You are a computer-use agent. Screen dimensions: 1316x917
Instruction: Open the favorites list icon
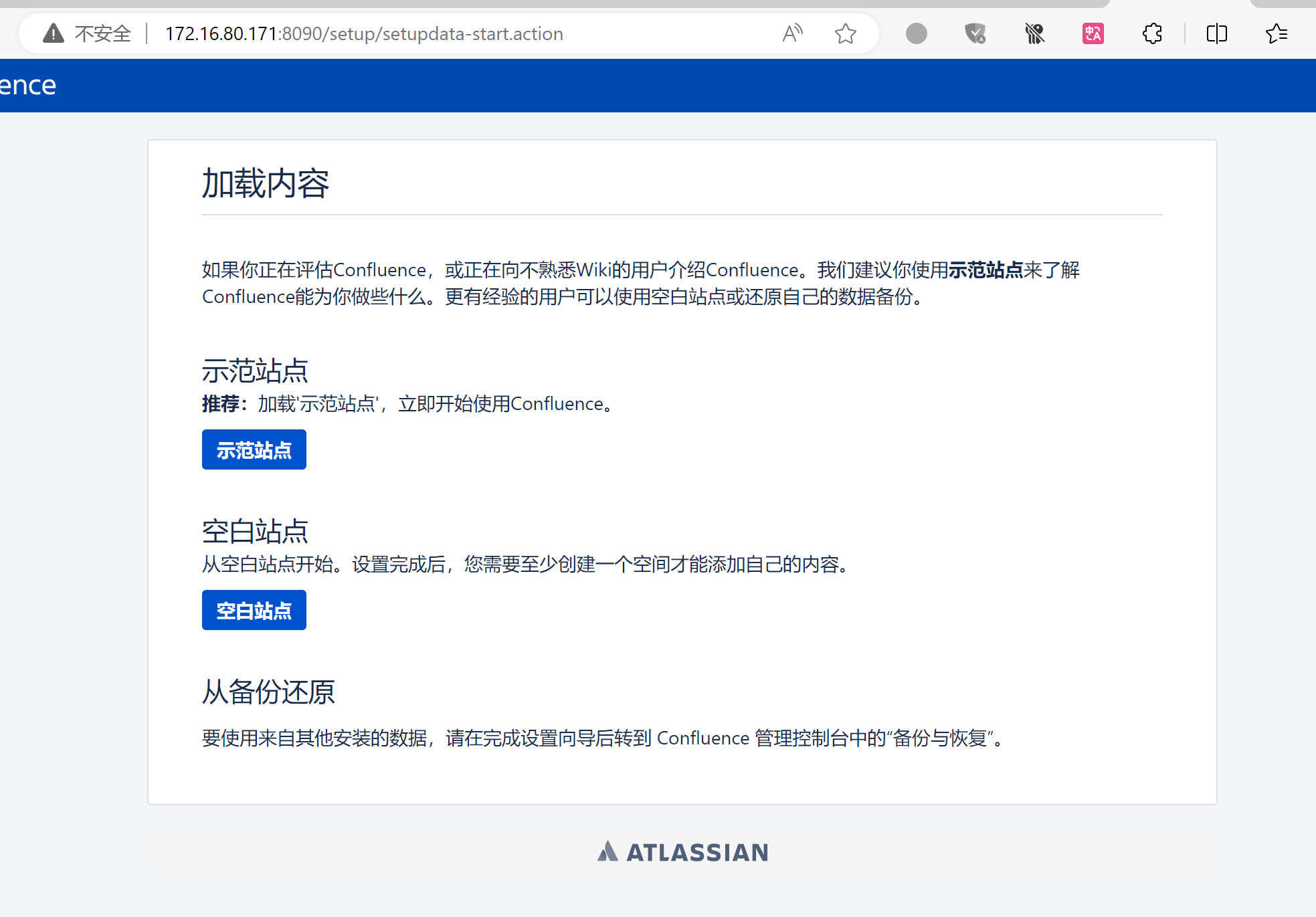pyautogui.click(x=1277, y=33)
